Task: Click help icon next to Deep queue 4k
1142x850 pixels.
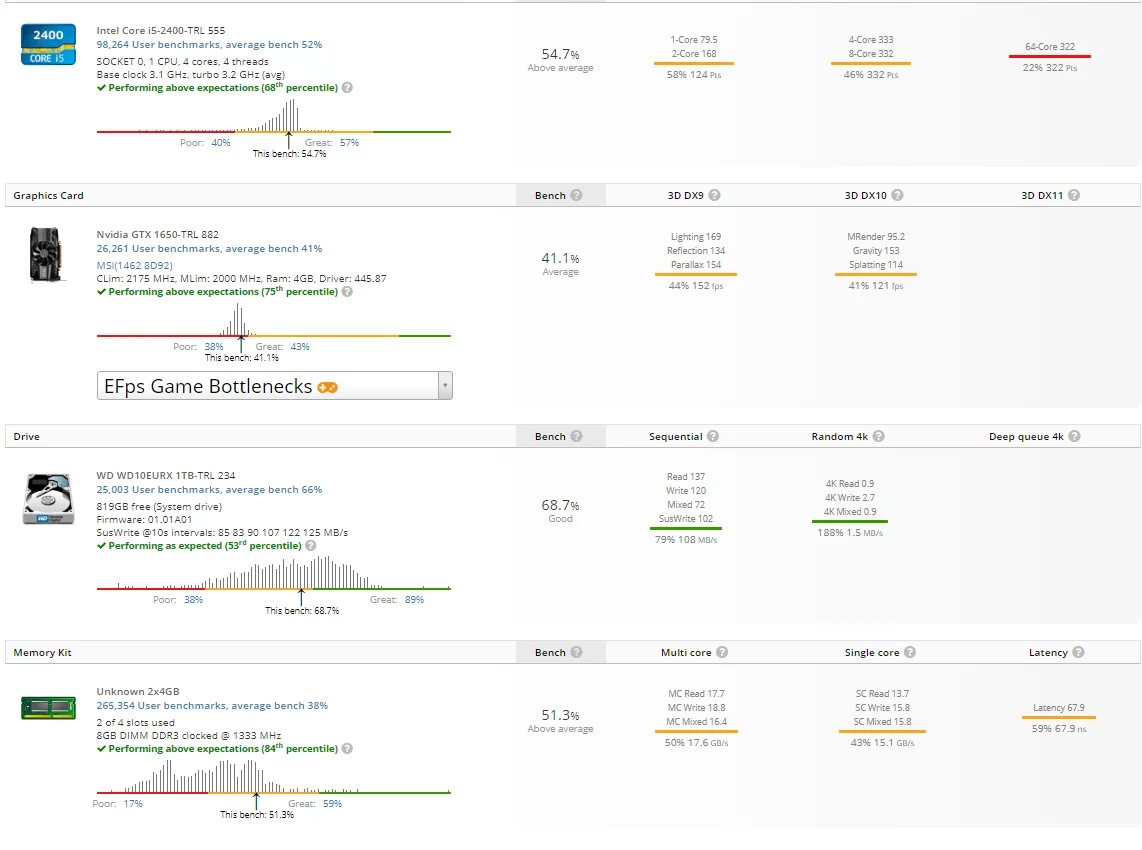Action: 1074,436
